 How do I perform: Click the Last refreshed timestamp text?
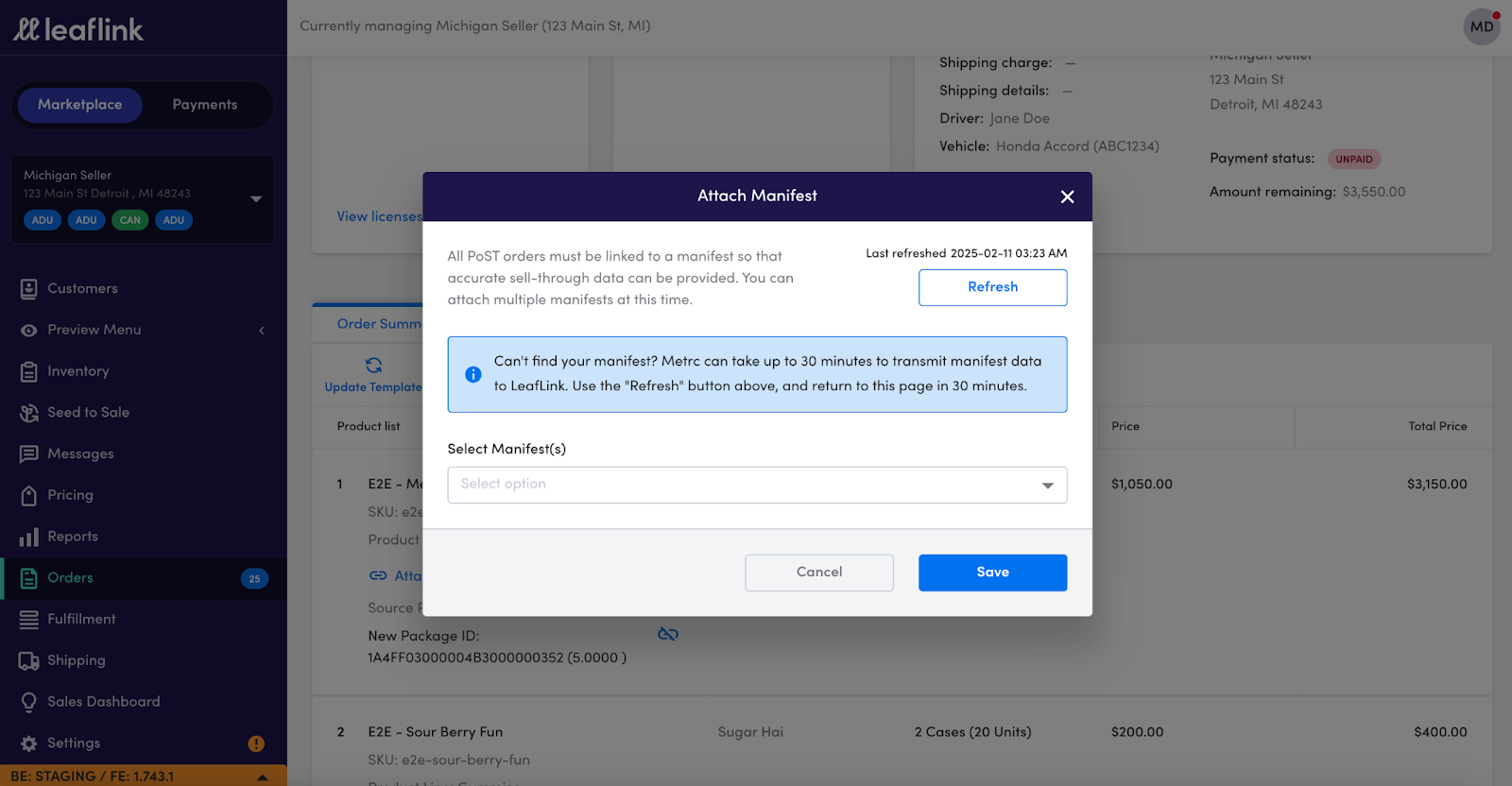coord(967,253)
